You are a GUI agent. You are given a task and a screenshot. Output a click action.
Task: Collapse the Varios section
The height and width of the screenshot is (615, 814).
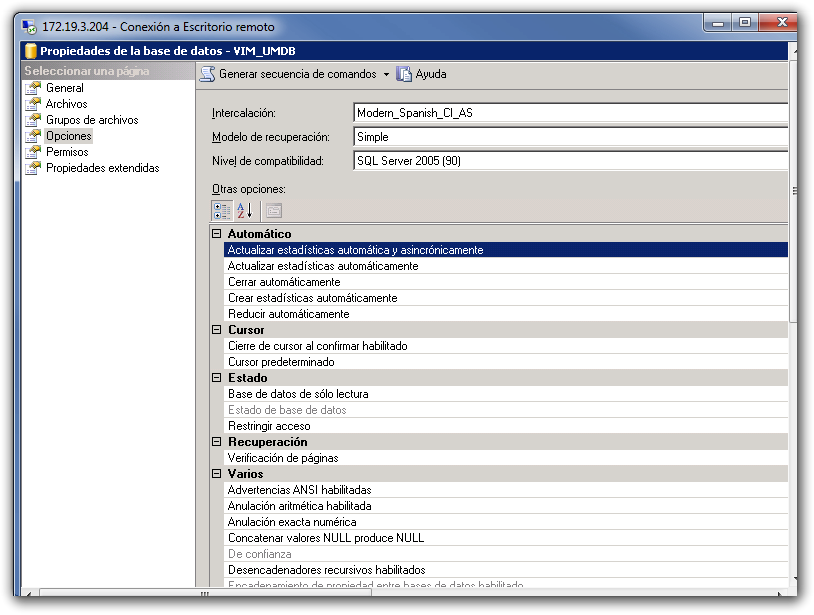(x=216, y=474)
